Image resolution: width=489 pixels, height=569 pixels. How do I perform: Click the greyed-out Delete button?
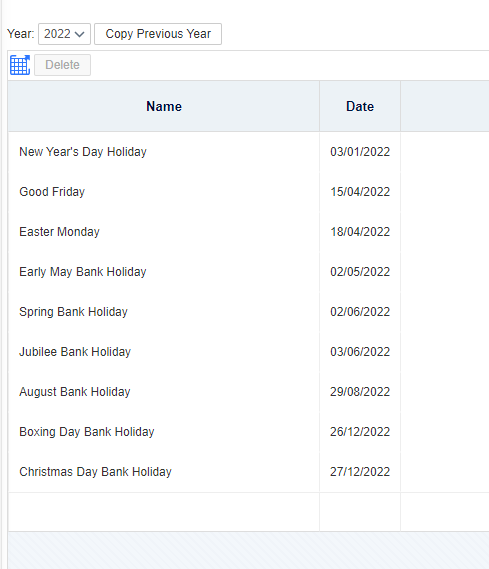pyautogui.click(x=62, y=65)
